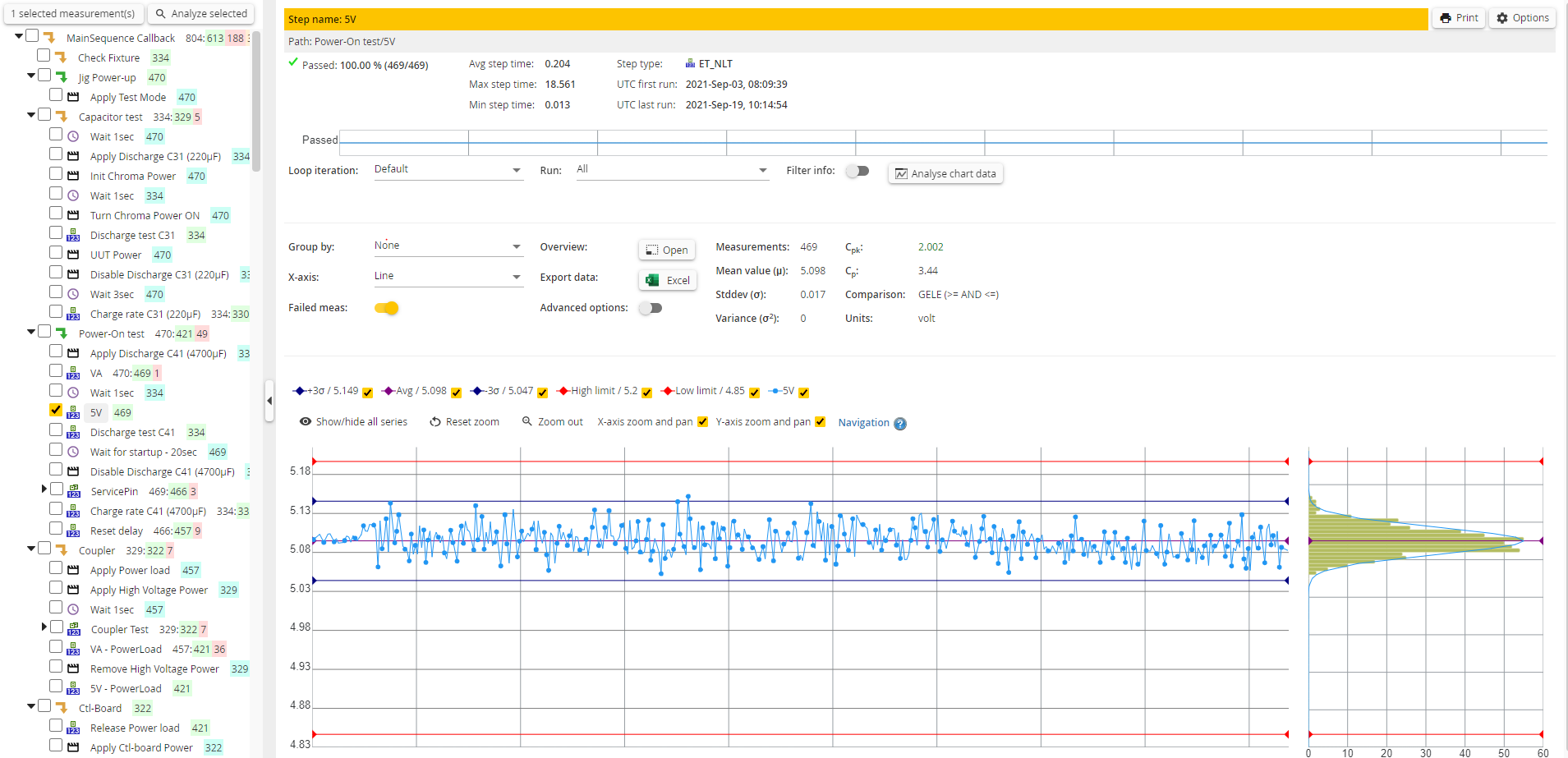Click the left tree panel scrollbar
The height and width of the screenshot is (758, 1568).
(x=256, y=101)
